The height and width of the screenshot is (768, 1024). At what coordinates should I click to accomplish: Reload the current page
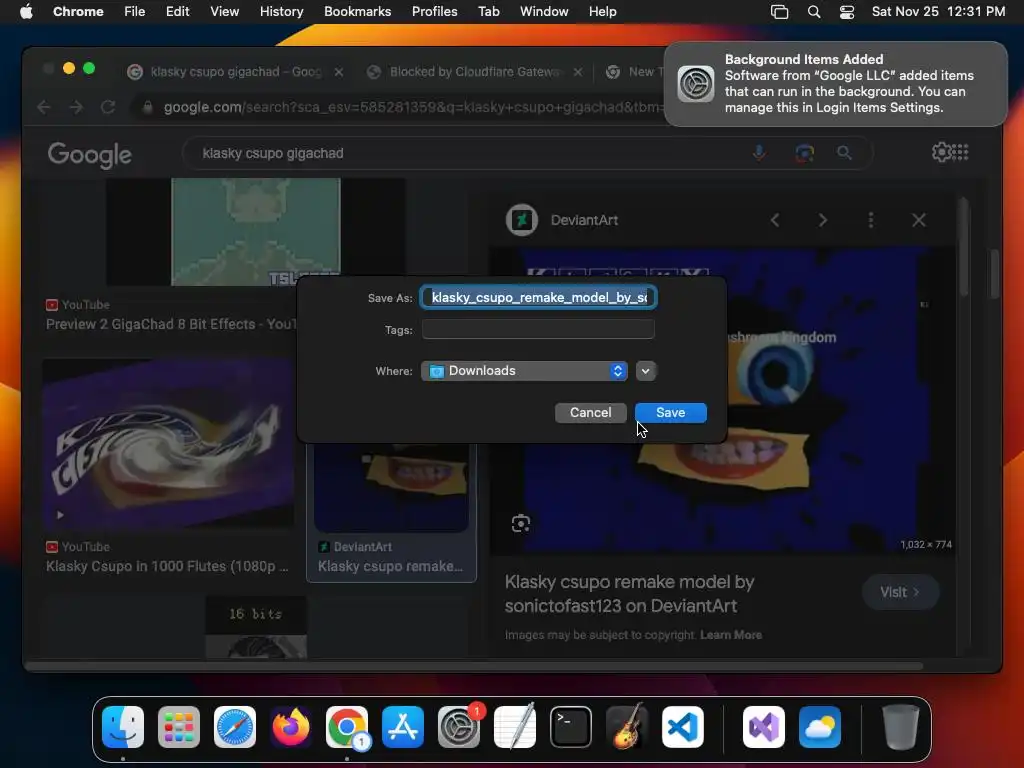[108, 107]
